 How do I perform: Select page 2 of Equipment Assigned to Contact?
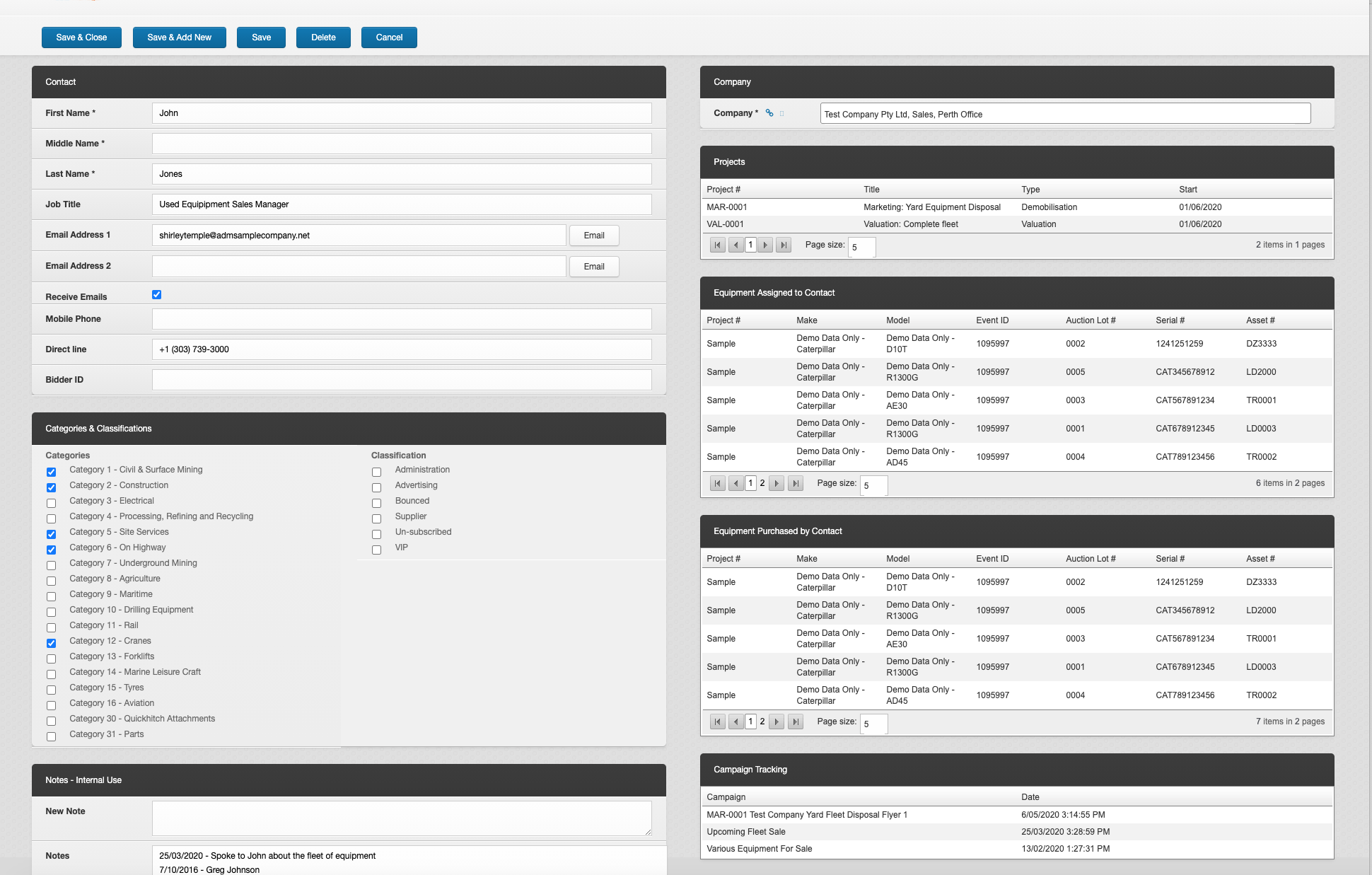[x=762, y=482]
